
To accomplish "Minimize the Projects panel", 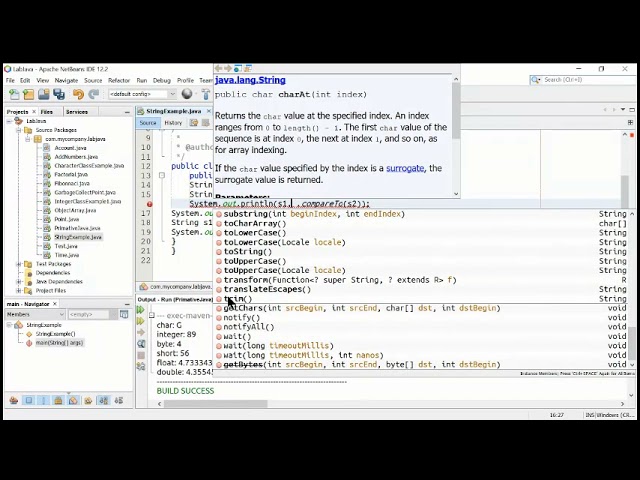I will 127,112.
